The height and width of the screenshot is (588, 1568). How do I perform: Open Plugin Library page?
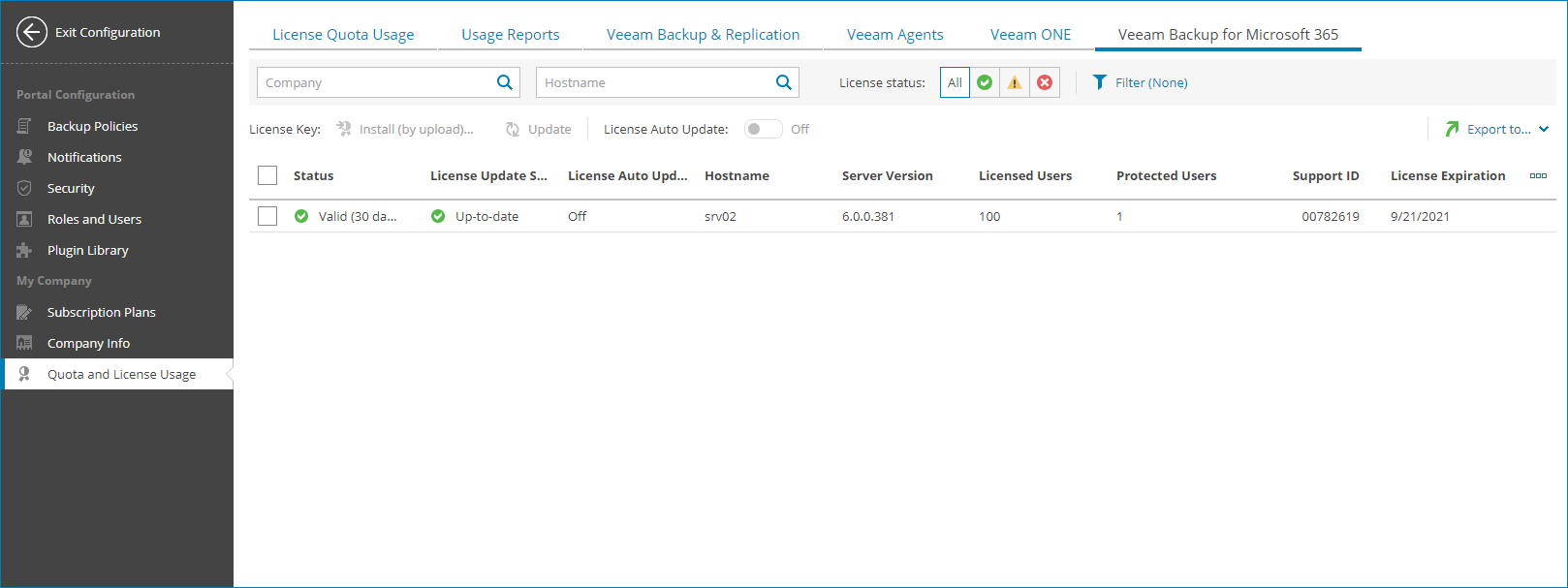tap(88, 250)
